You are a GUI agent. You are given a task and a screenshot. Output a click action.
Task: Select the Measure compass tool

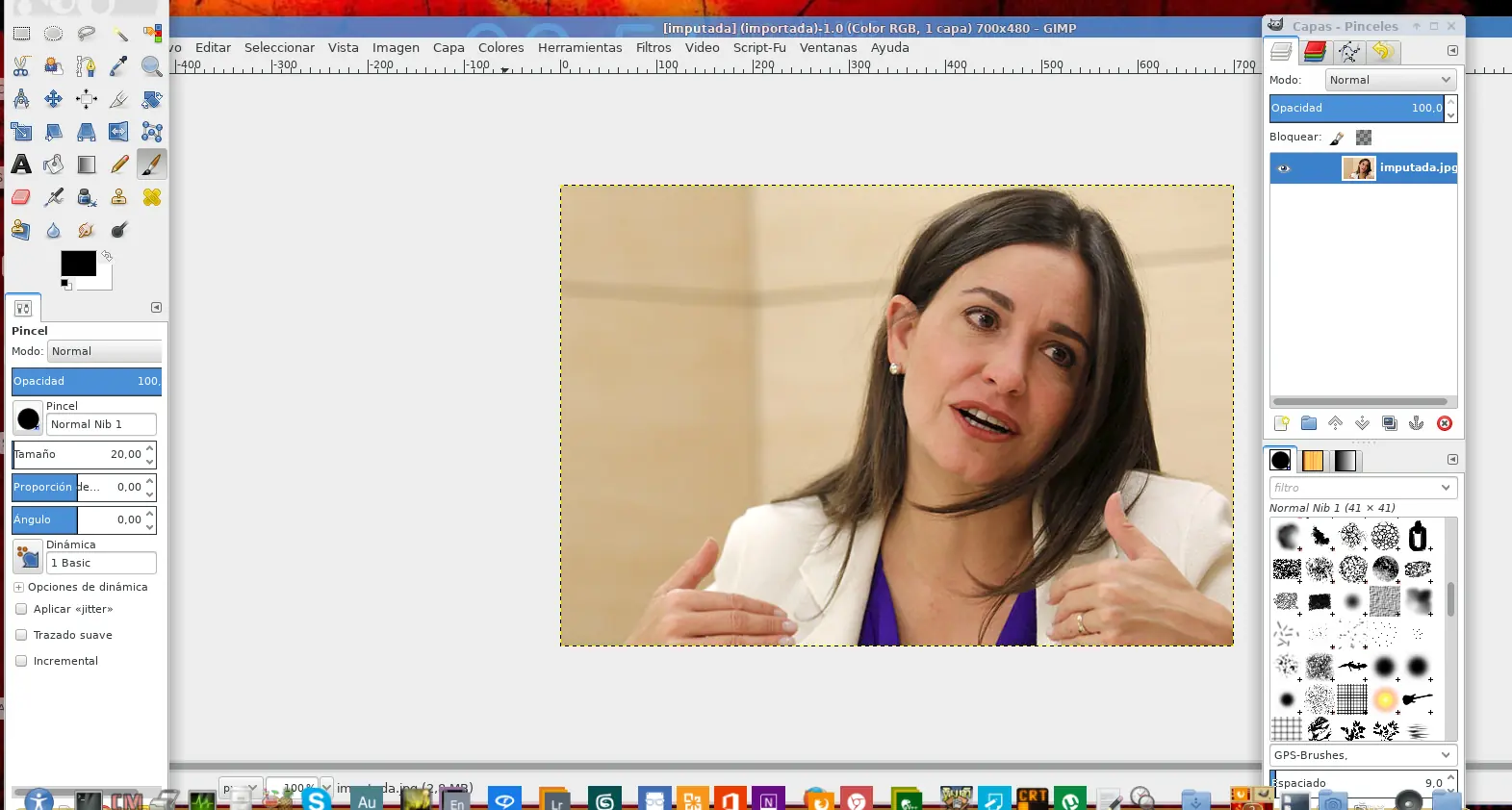21,99
